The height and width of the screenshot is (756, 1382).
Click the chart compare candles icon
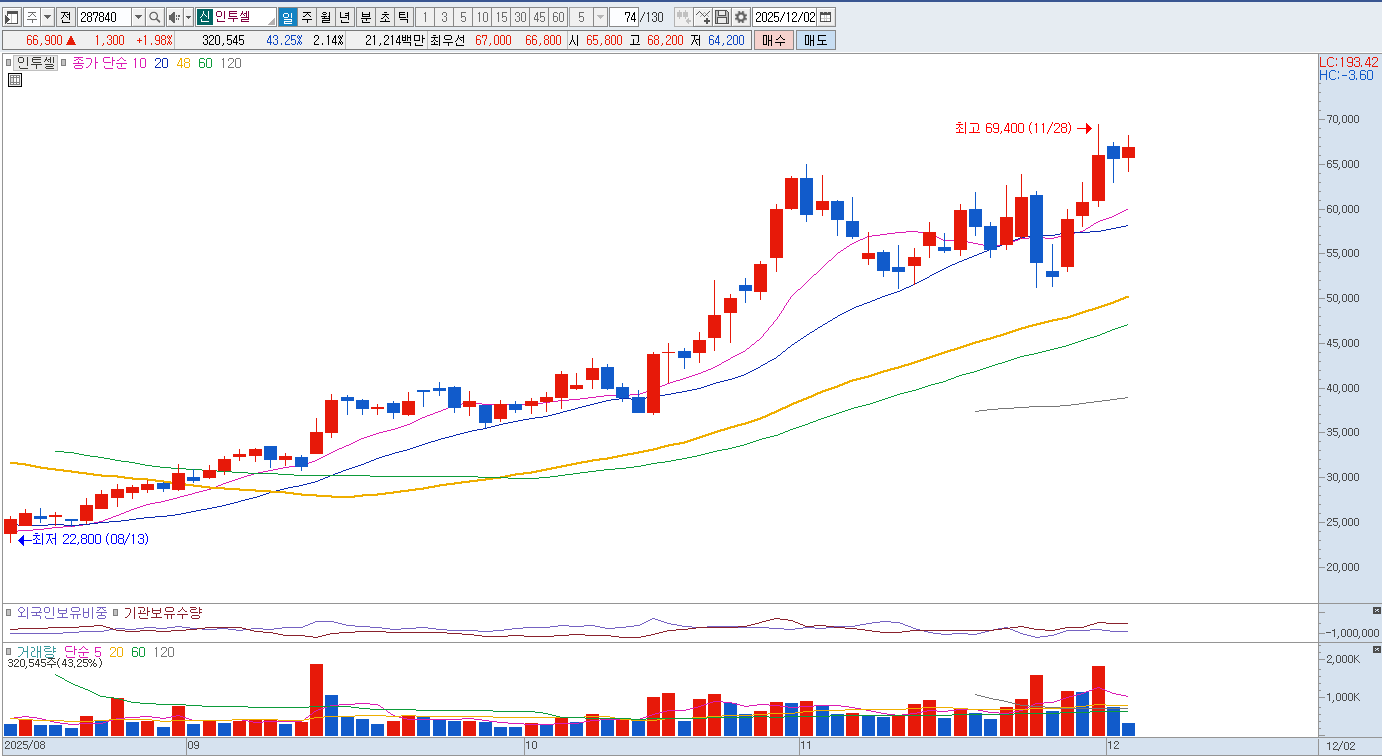pos(683,17)
